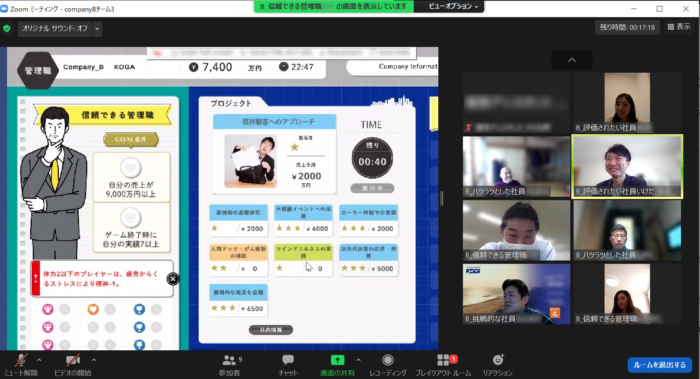
Task: Click the green encryption shield icon
Action: [x=7, y=29]
